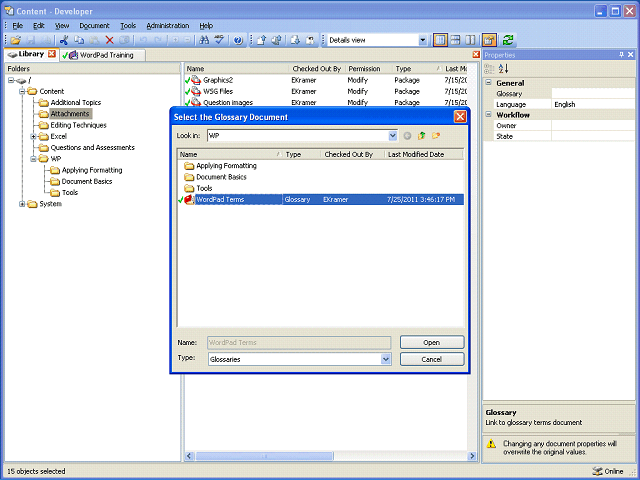The image size is (640, 480).
Task: Open the Help menu
Action: 206,26
